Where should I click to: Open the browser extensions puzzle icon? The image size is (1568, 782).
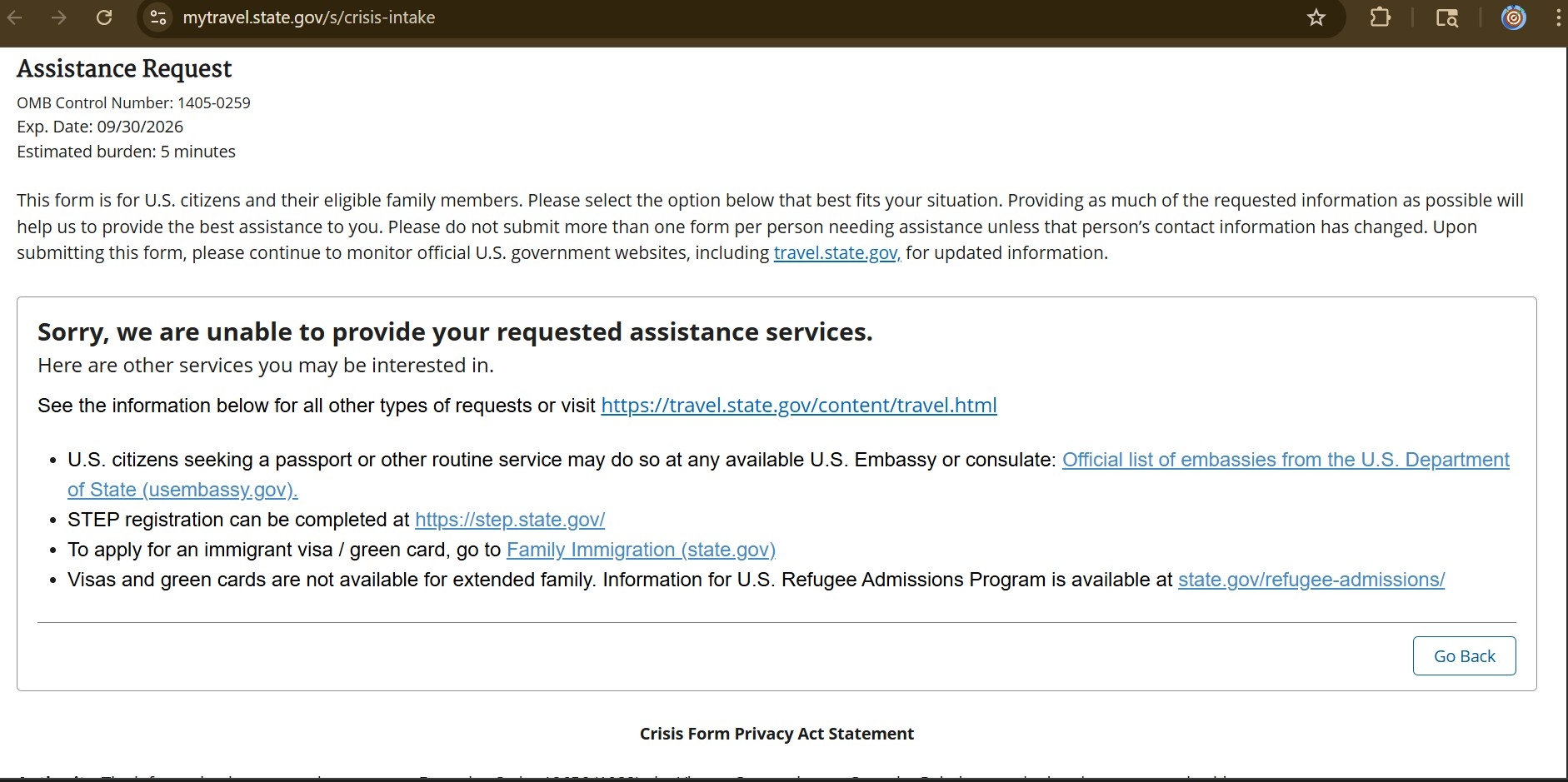[x=1381, y=17]
